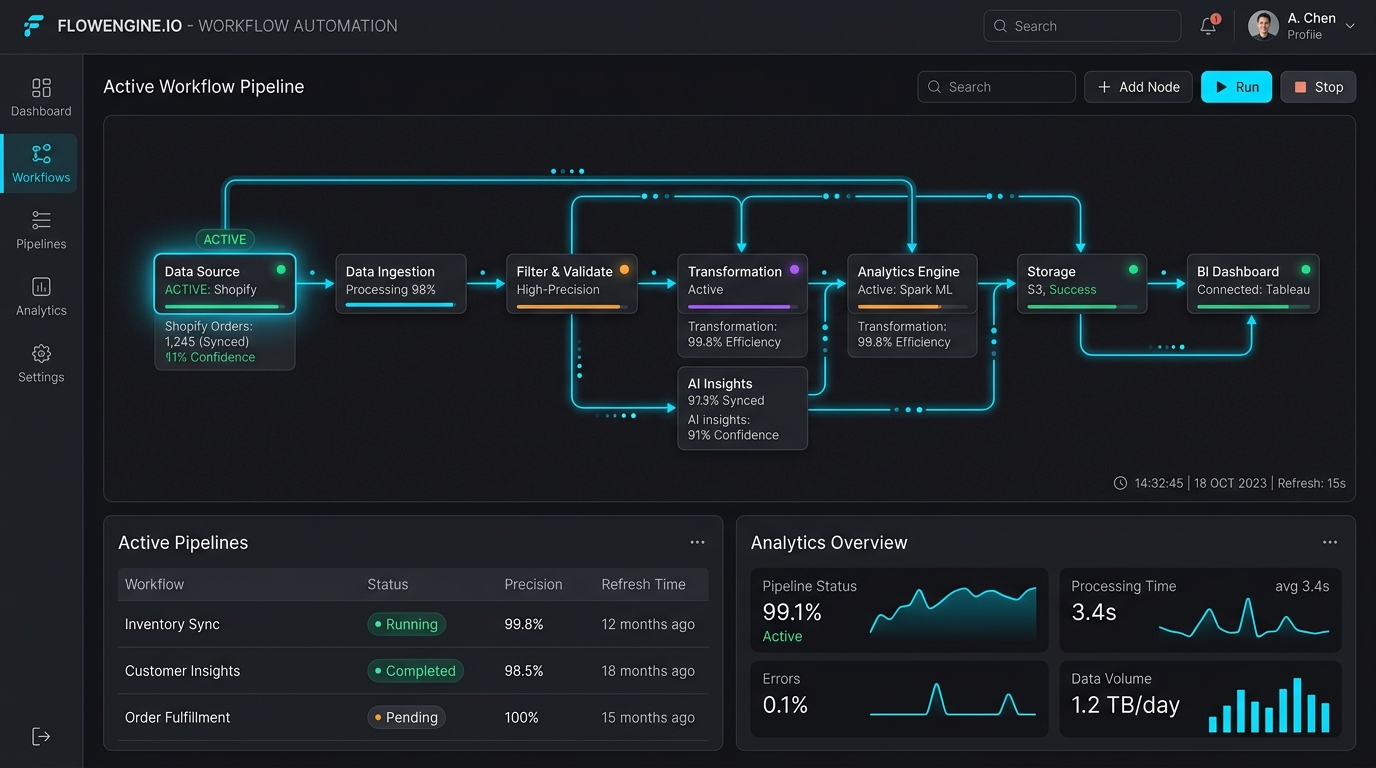Select the AI Insights node

pos(742,408)
